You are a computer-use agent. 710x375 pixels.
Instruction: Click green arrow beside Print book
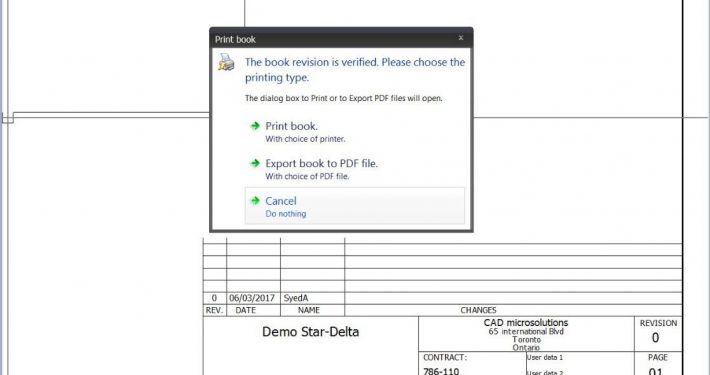click(x=255, y=125)
